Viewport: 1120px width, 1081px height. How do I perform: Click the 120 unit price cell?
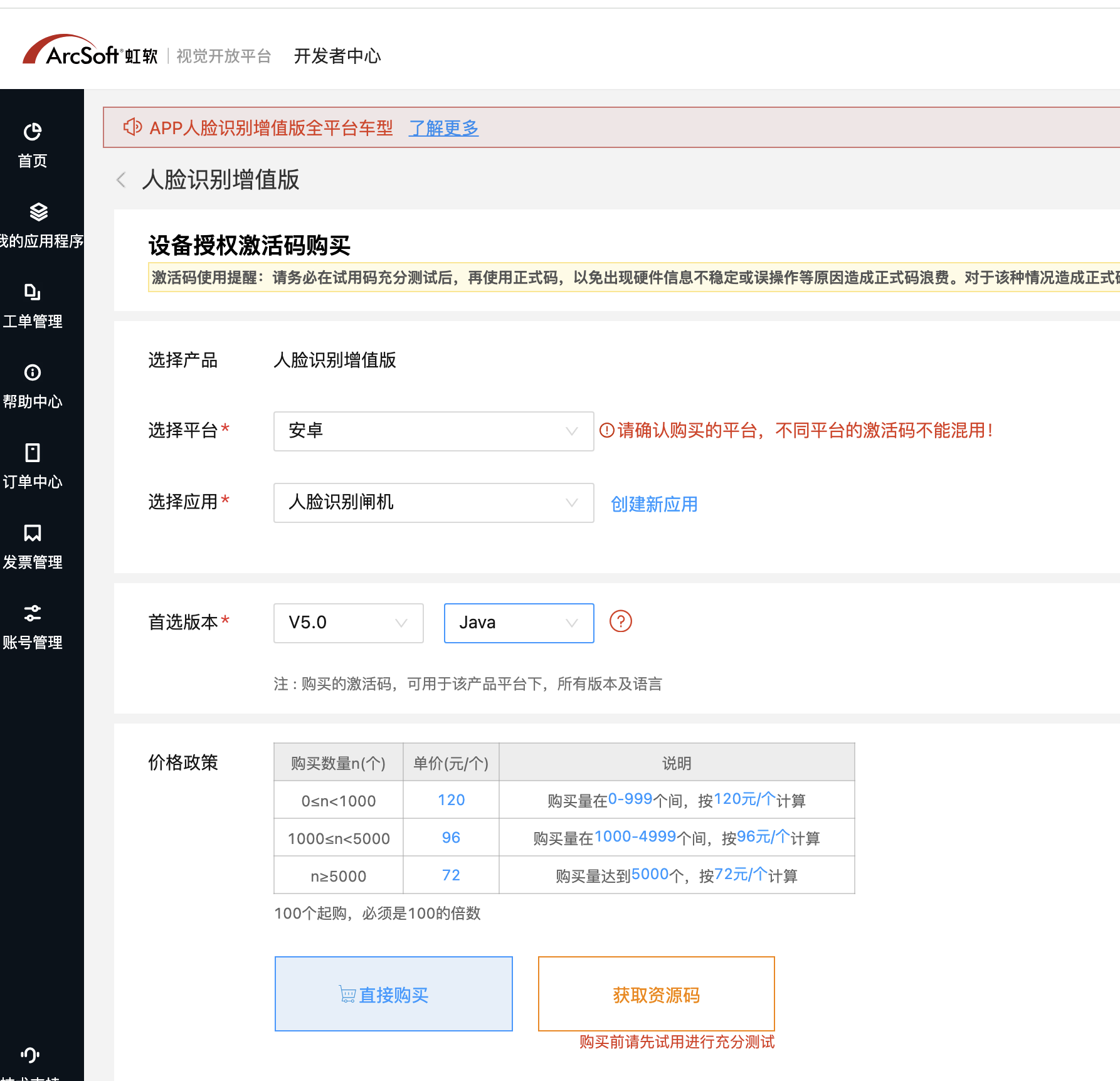(452, 800)
